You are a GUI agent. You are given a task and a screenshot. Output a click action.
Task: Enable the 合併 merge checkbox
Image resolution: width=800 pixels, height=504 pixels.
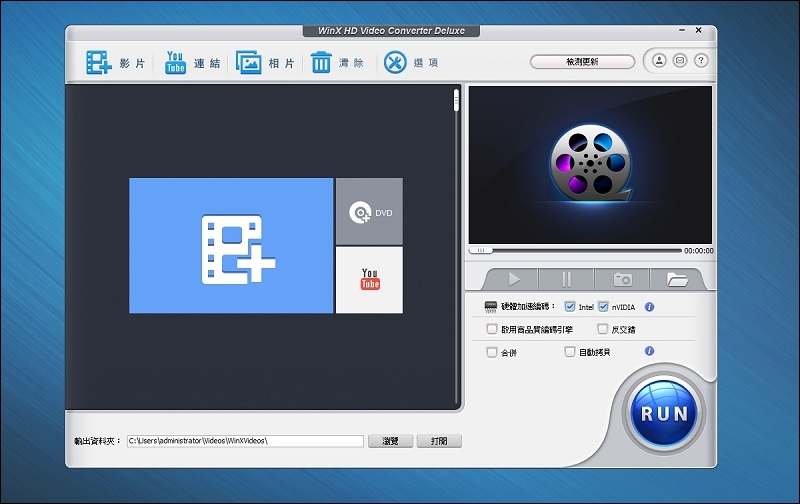(492, 352)
